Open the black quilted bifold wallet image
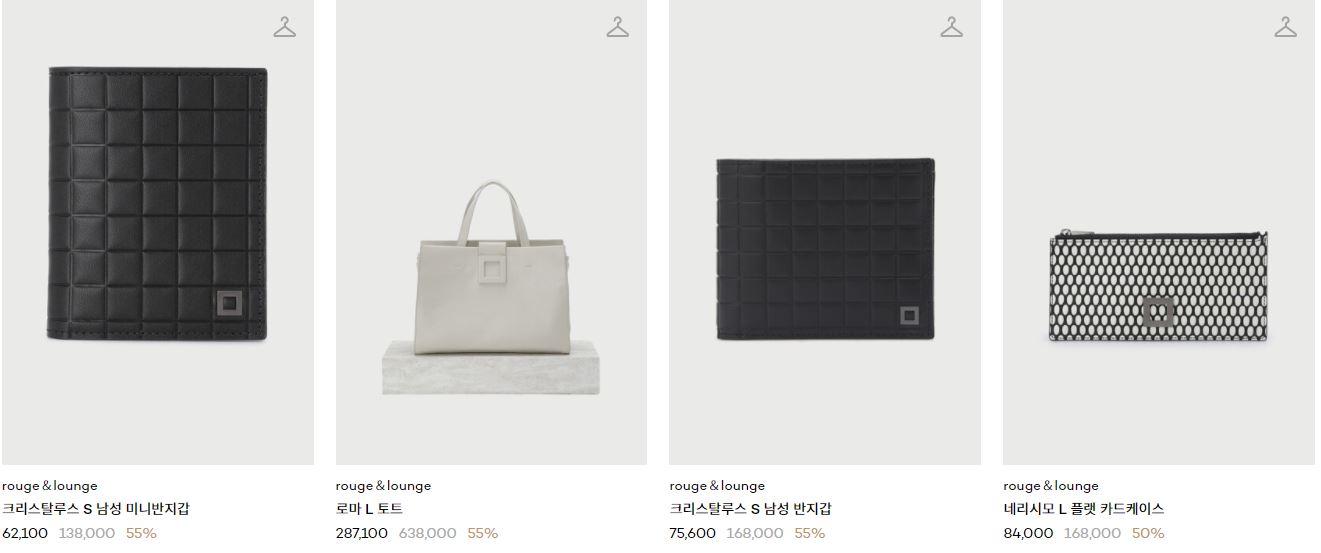The image size is (1321, 553). click(825, 232)
